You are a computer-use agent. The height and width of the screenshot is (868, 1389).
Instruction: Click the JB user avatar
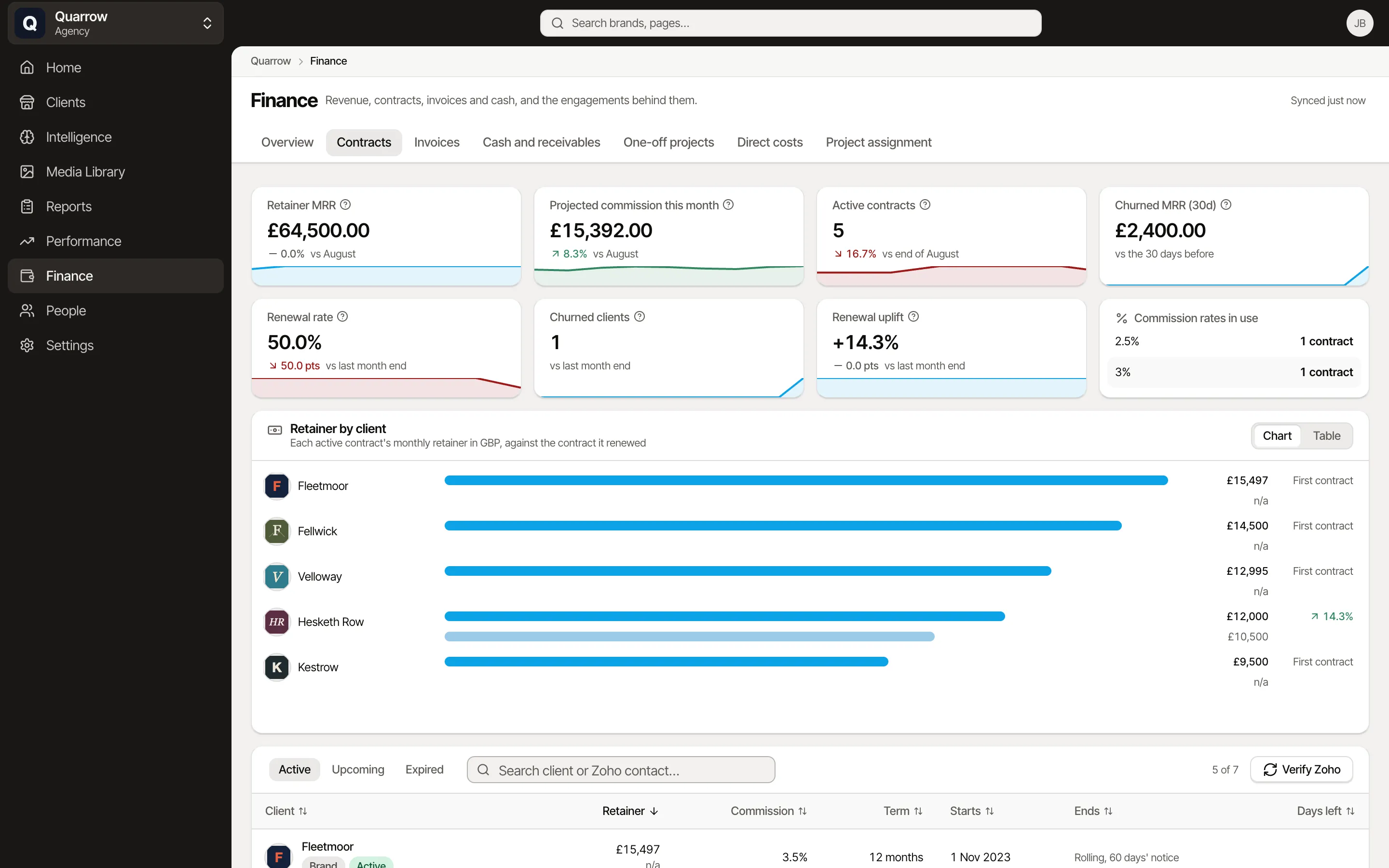1359,23
